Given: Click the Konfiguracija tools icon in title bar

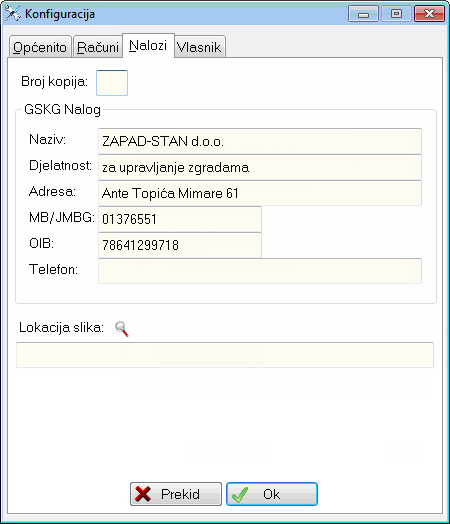Looking at the screenshot, I should [x=12, y=13].
